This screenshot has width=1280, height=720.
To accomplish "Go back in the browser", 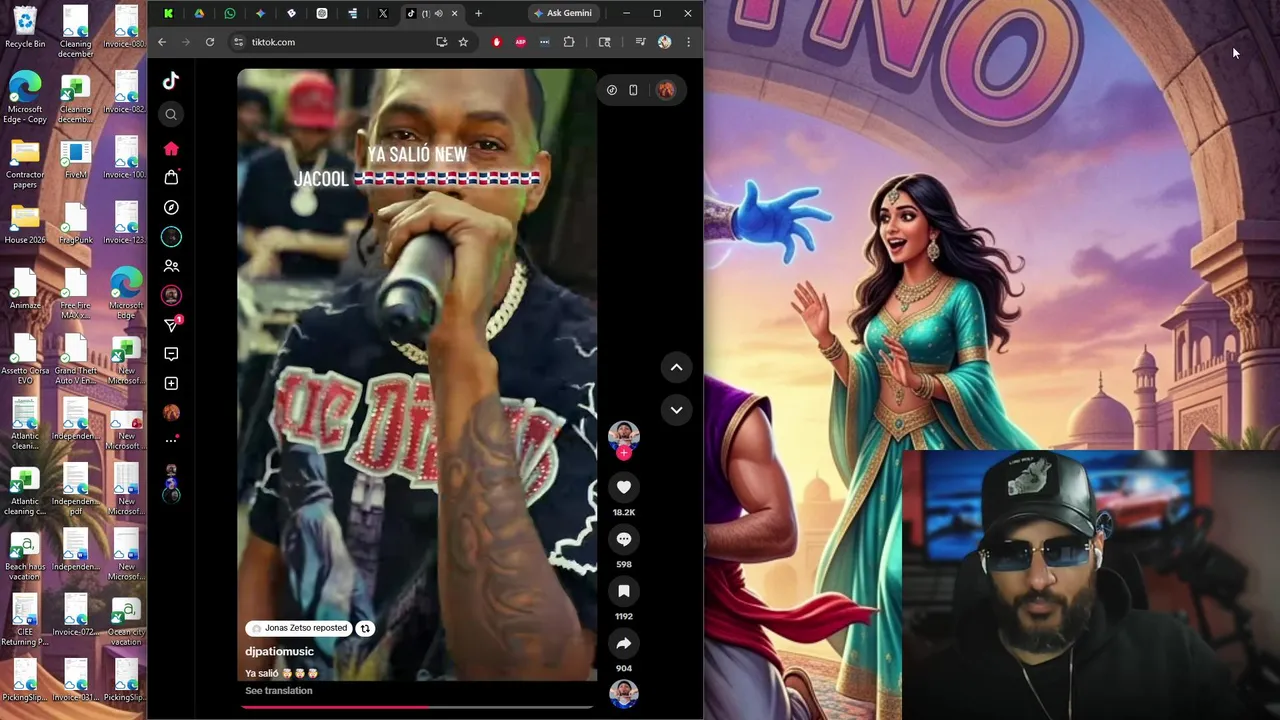I will pyautogui.click(x=162, y=42).
